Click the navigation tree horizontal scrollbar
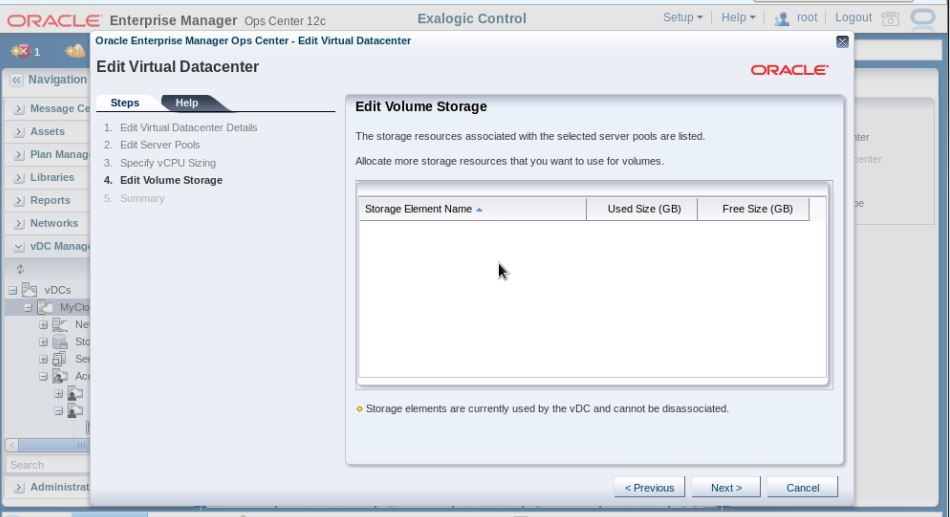This screenshot has height=517, width=950. pos(55,445)
